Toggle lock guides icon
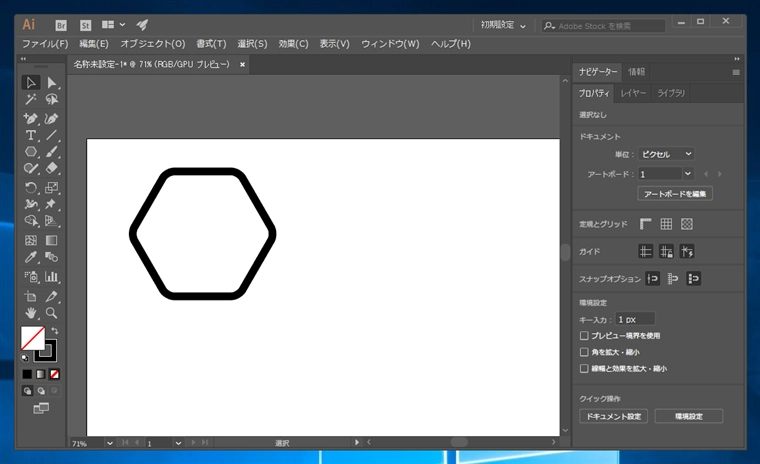Image resolution: width=760 pixels, height=464 pixels. [666, 251]
